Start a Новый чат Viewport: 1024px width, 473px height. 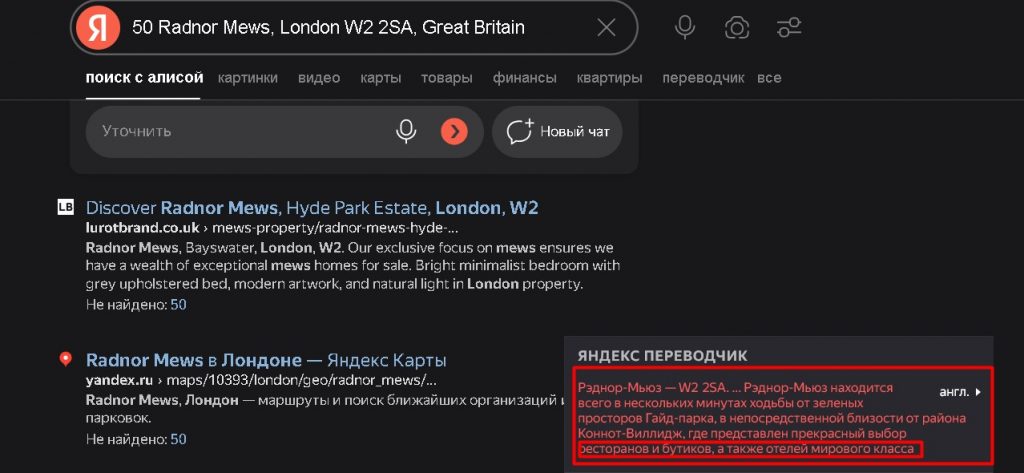click(x=557, y=132)
